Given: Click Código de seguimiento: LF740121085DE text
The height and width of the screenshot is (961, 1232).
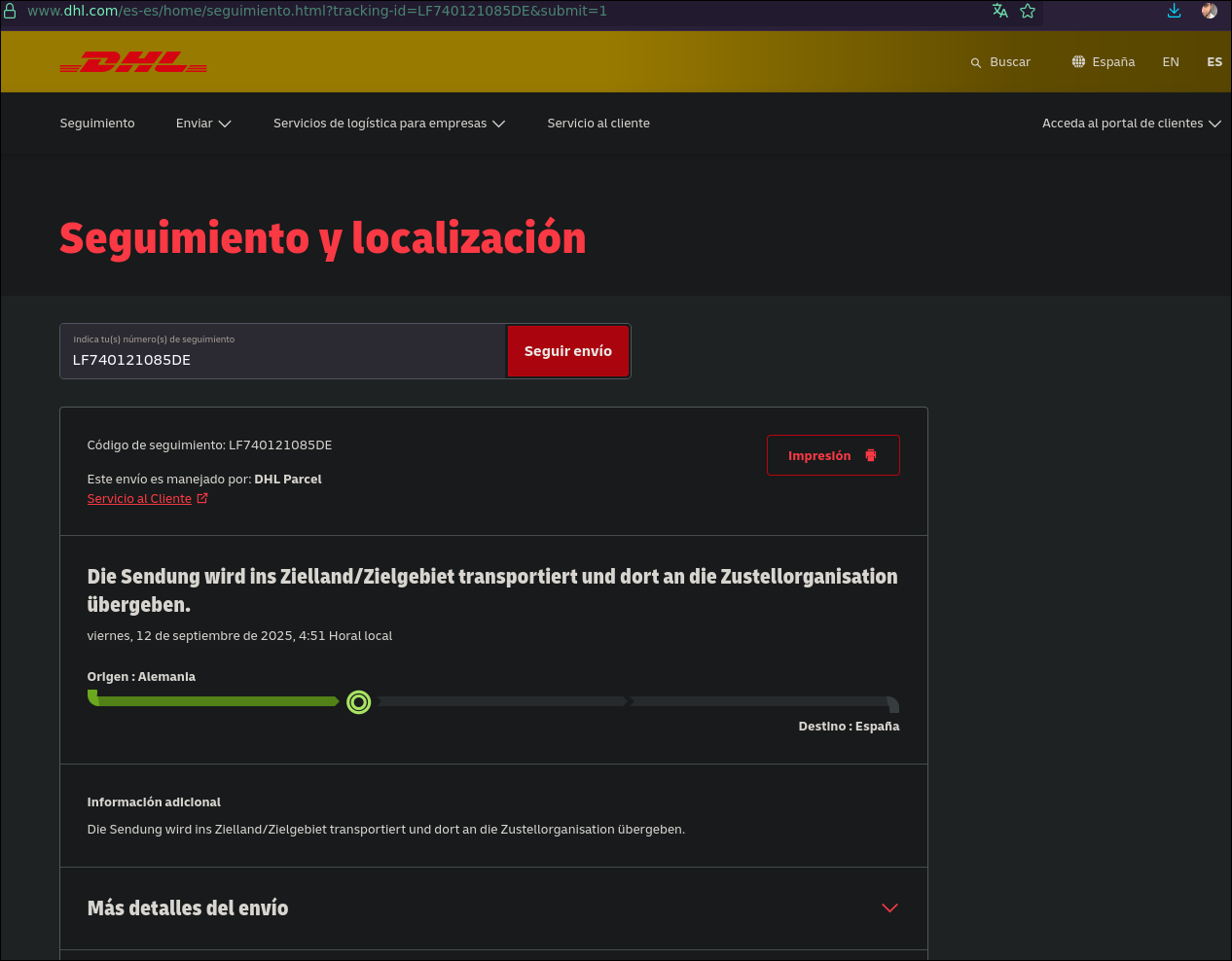Looking at the screenshot, I should pos(209,445).
